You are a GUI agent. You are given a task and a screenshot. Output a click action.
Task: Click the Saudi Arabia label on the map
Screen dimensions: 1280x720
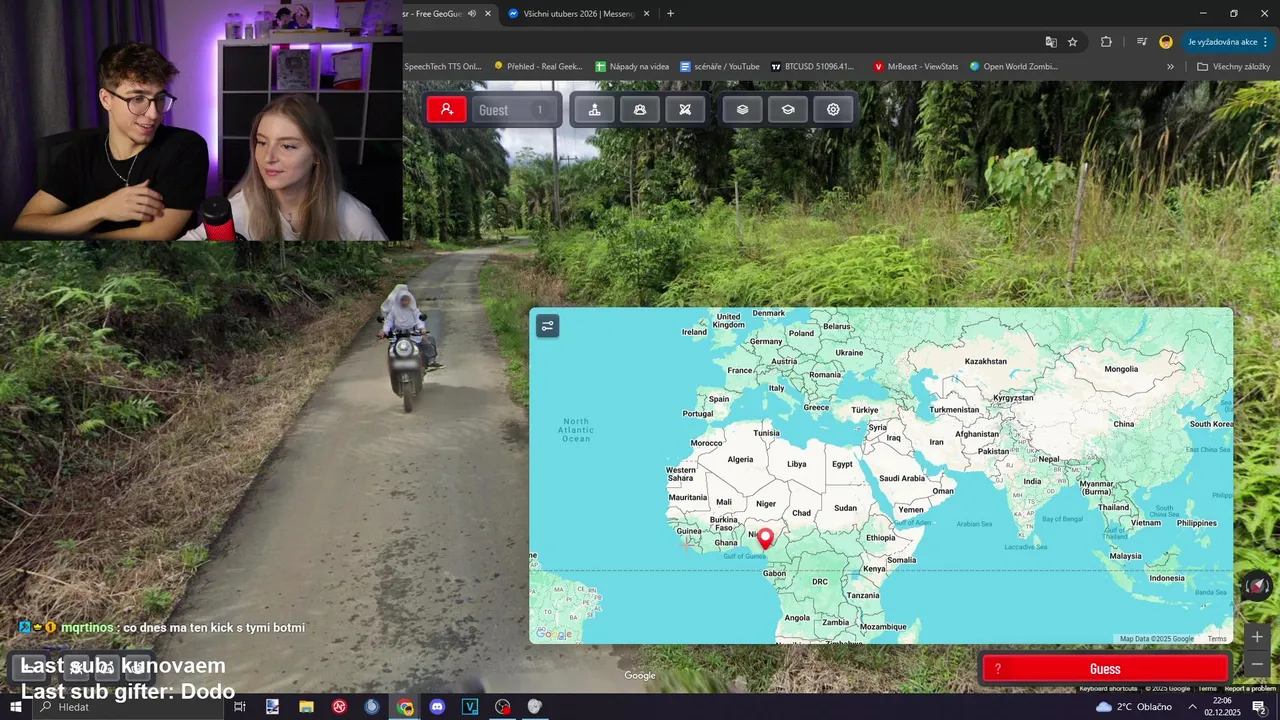pos(900,478)
